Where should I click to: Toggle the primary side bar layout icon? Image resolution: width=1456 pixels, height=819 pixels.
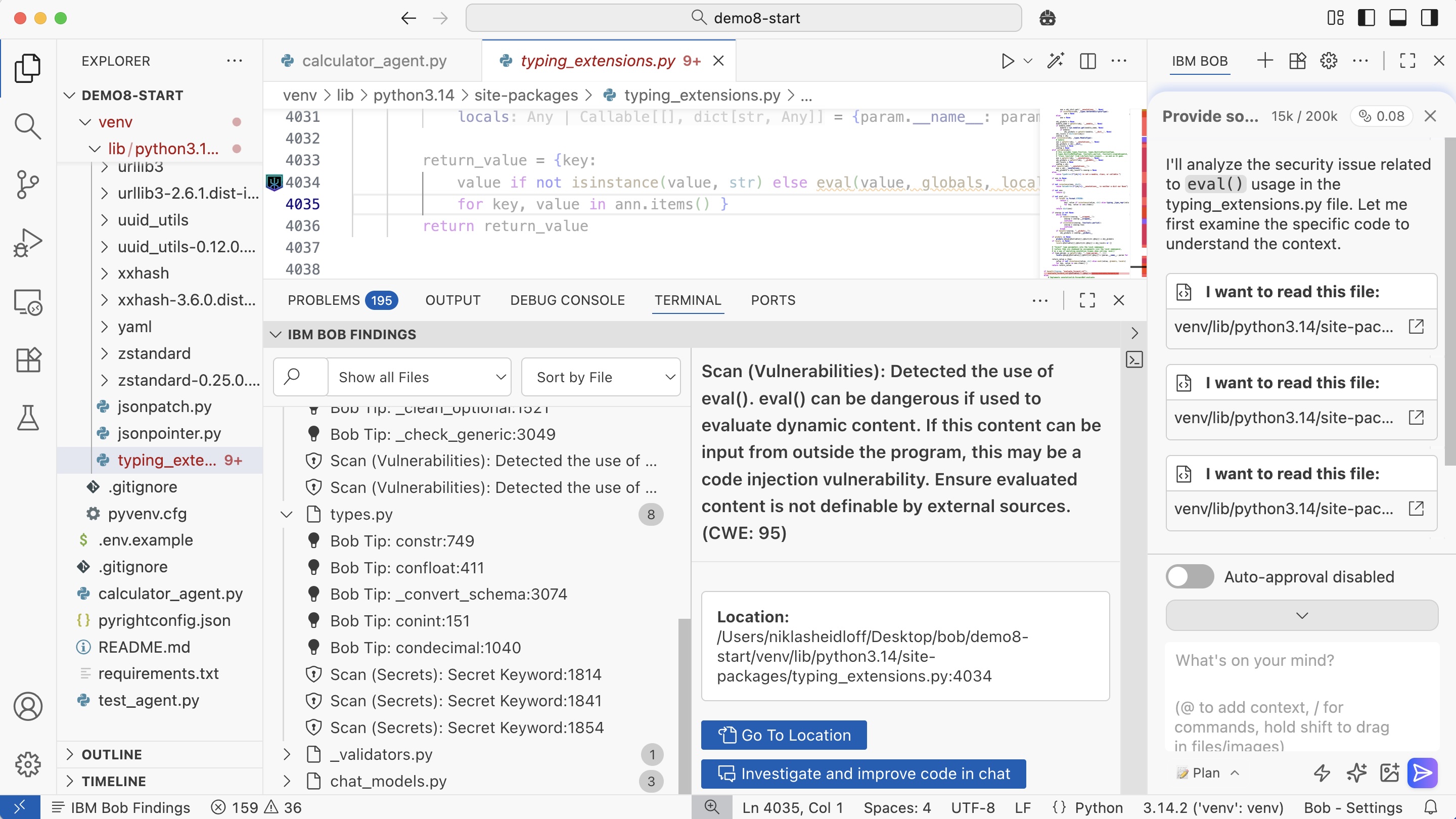click(x=1366, y=18)
